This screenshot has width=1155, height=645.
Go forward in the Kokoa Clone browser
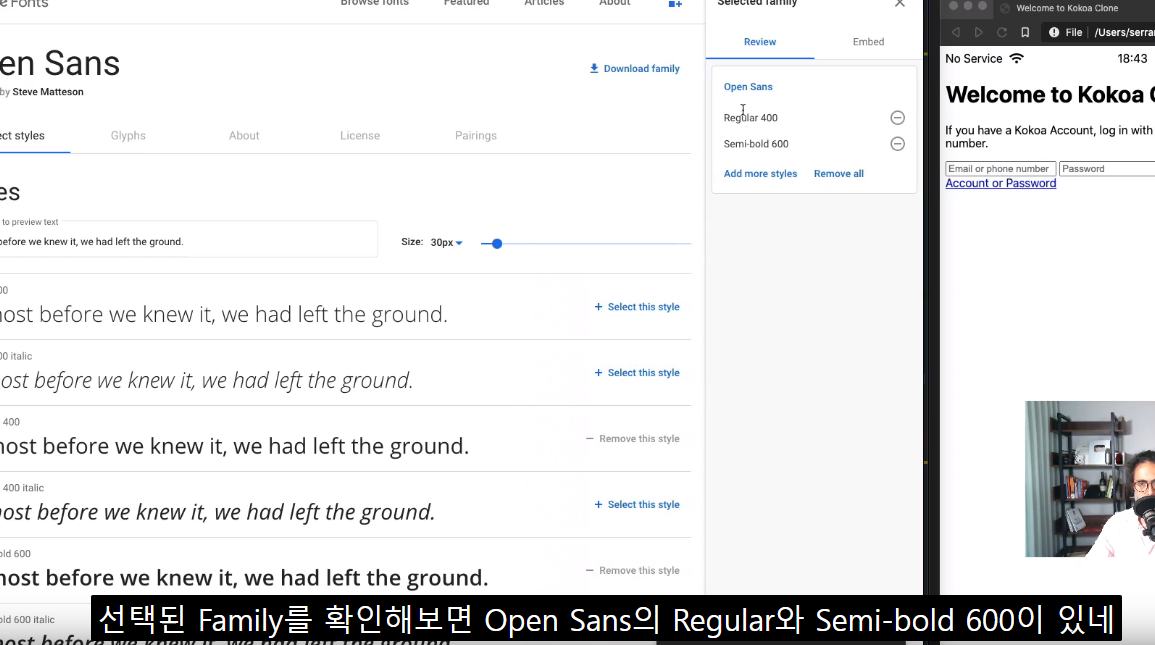click(x=978, y=32)
